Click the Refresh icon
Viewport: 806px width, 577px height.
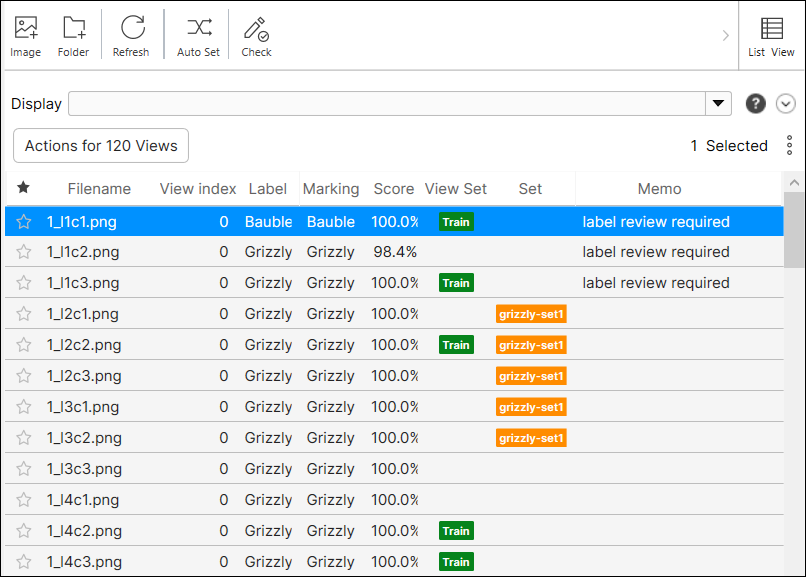click(131, 29)
